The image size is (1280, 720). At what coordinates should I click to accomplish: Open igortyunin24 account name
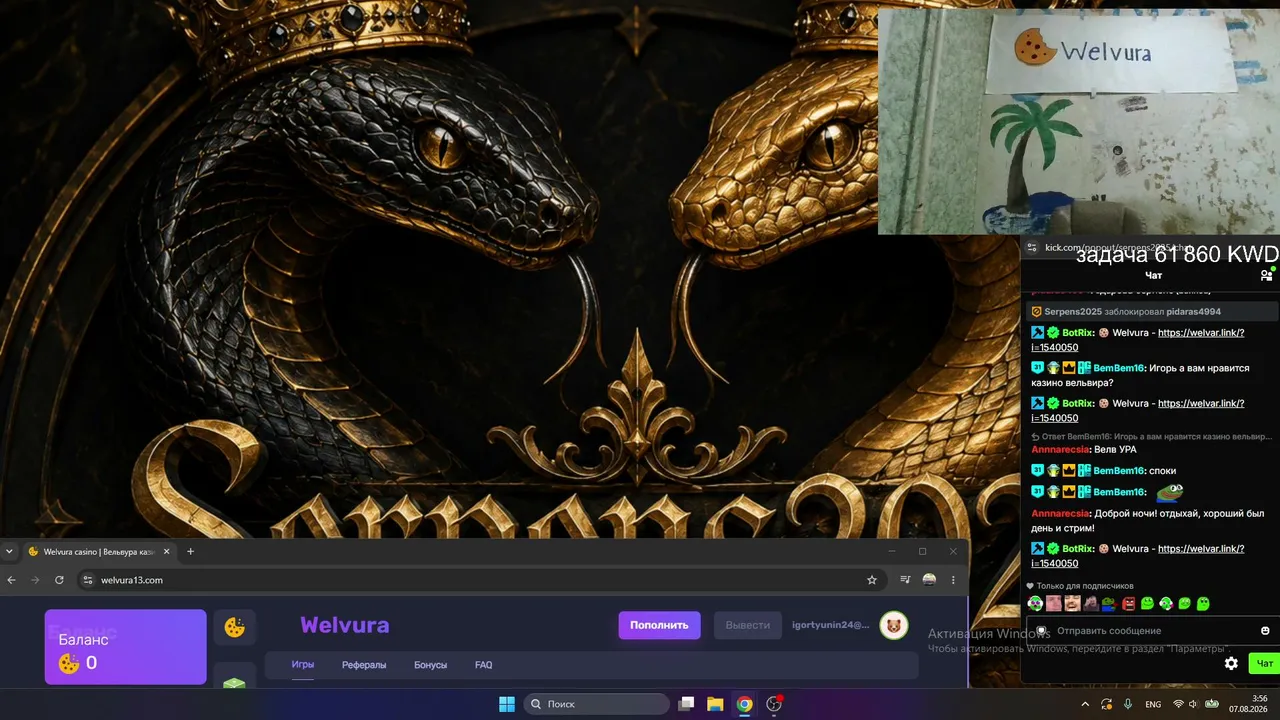[830, 625]
